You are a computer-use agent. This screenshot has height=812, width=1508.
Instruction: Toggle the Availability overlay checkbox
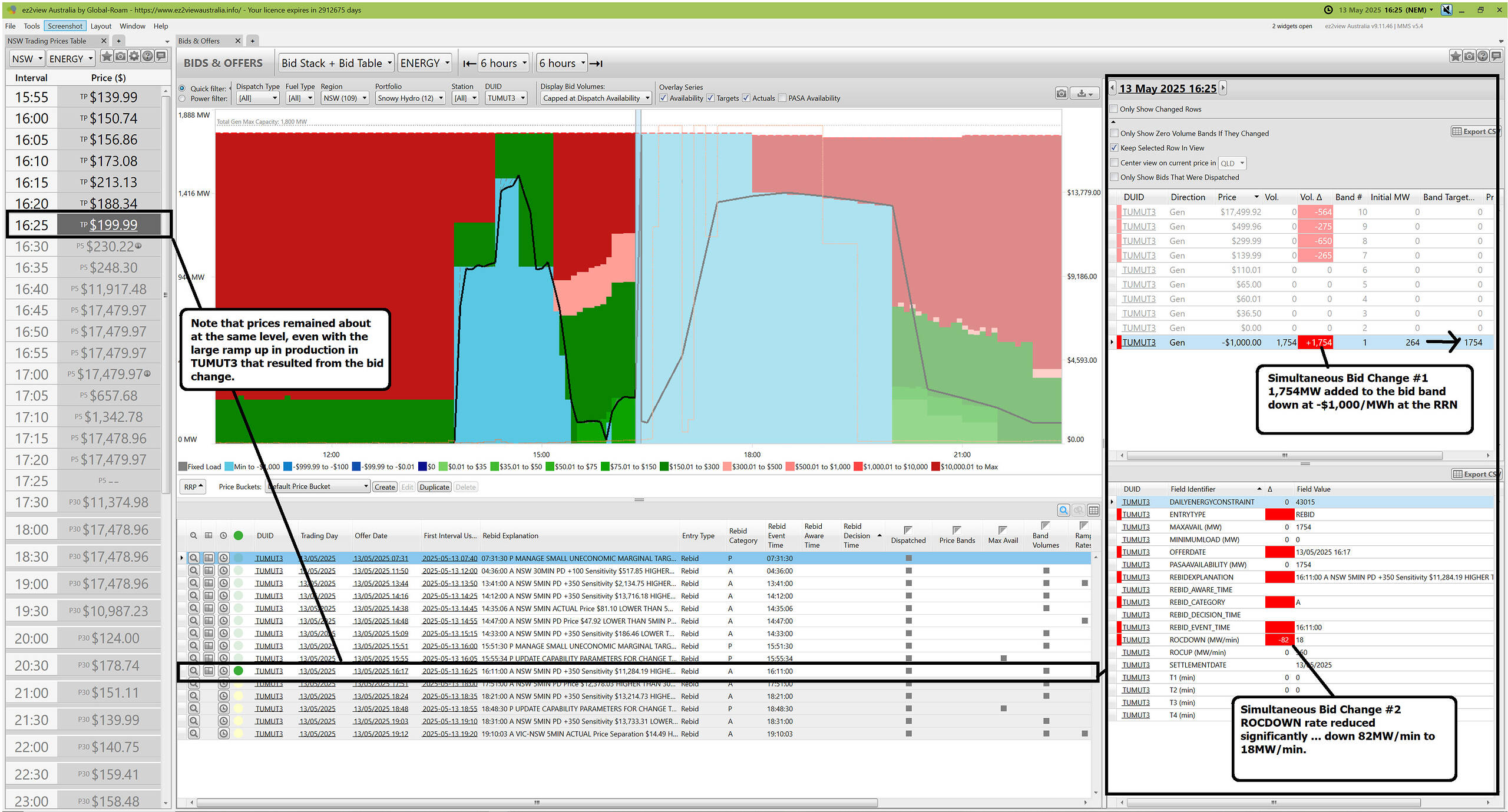click(x=664, y=98)
